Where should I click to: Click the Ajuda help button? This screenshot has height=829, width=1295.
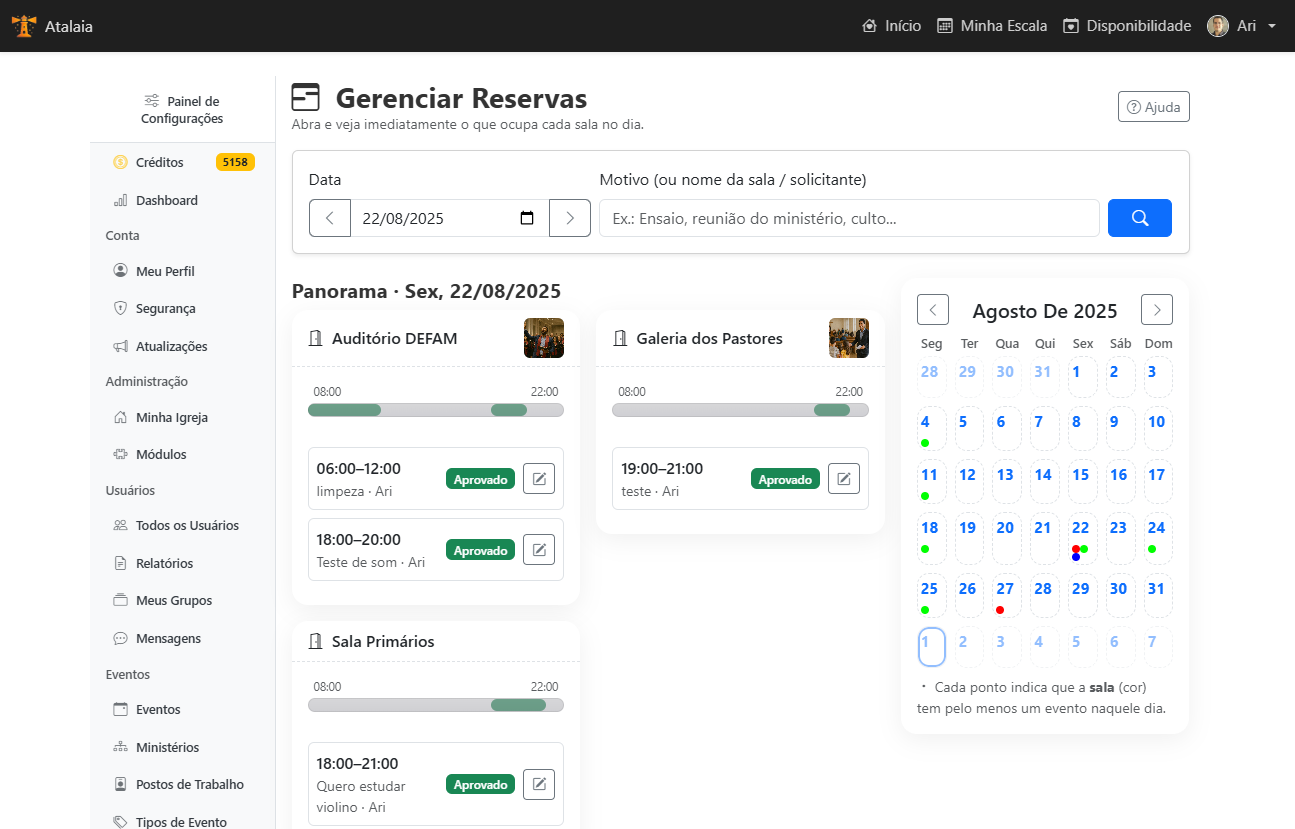[1153, 107]
